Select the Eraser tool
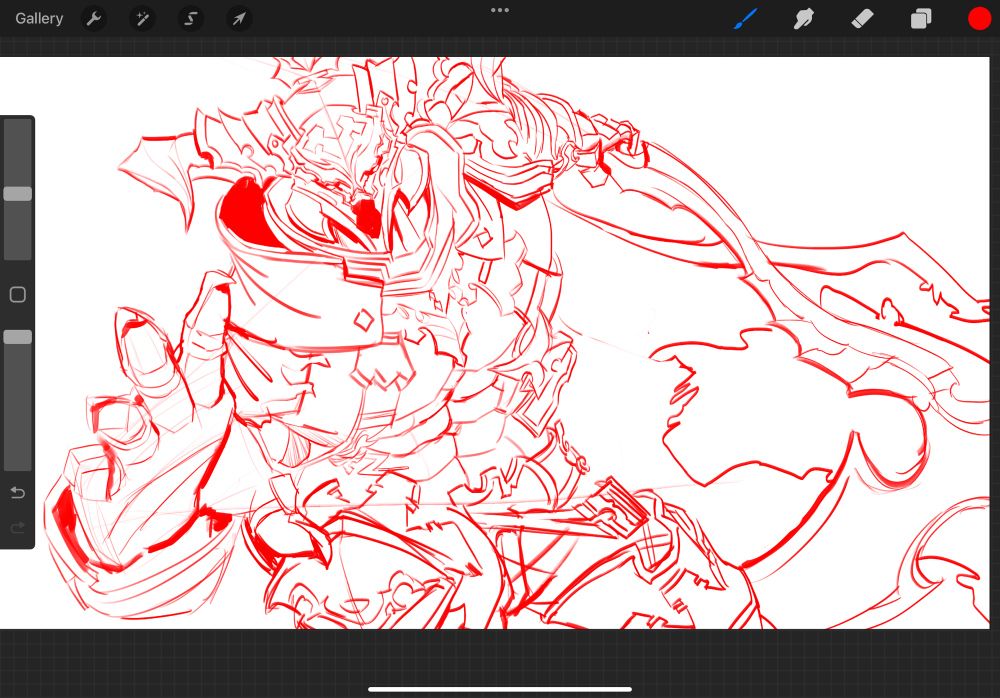1000x698 pixels. (862, 19)
